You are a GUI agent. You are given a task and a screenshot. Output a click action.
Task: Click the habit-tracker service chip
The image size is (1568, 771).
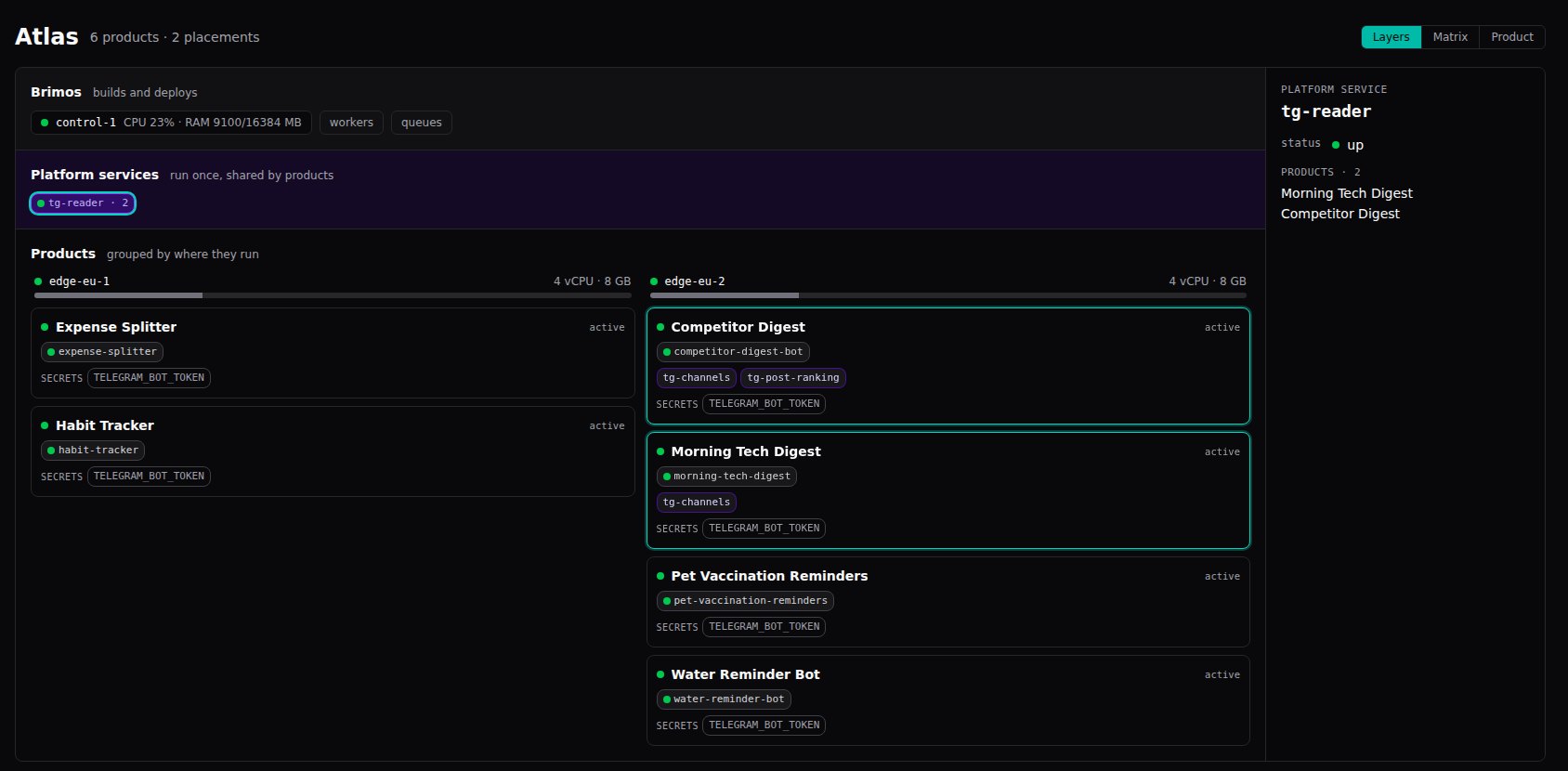93,451
